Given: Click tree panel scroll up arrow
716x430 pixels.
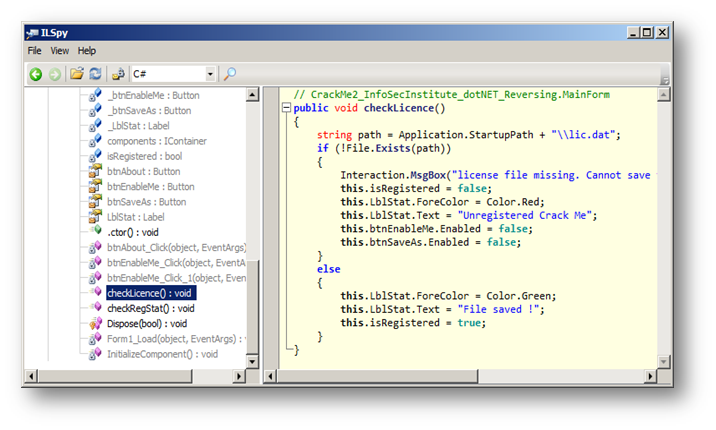Looking at the screenshot, I should 252,94.
